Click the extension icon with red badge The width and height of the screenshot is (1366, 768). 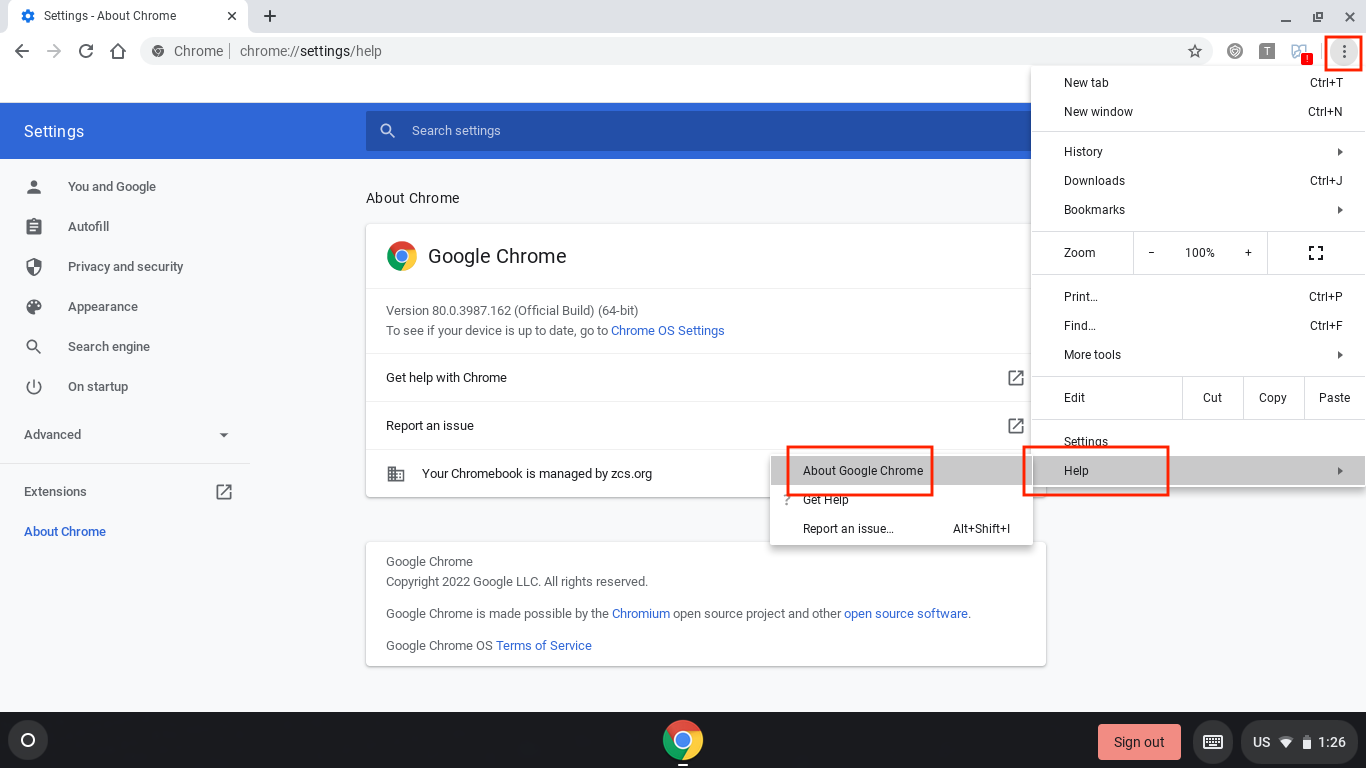[x=1300, y=51]
